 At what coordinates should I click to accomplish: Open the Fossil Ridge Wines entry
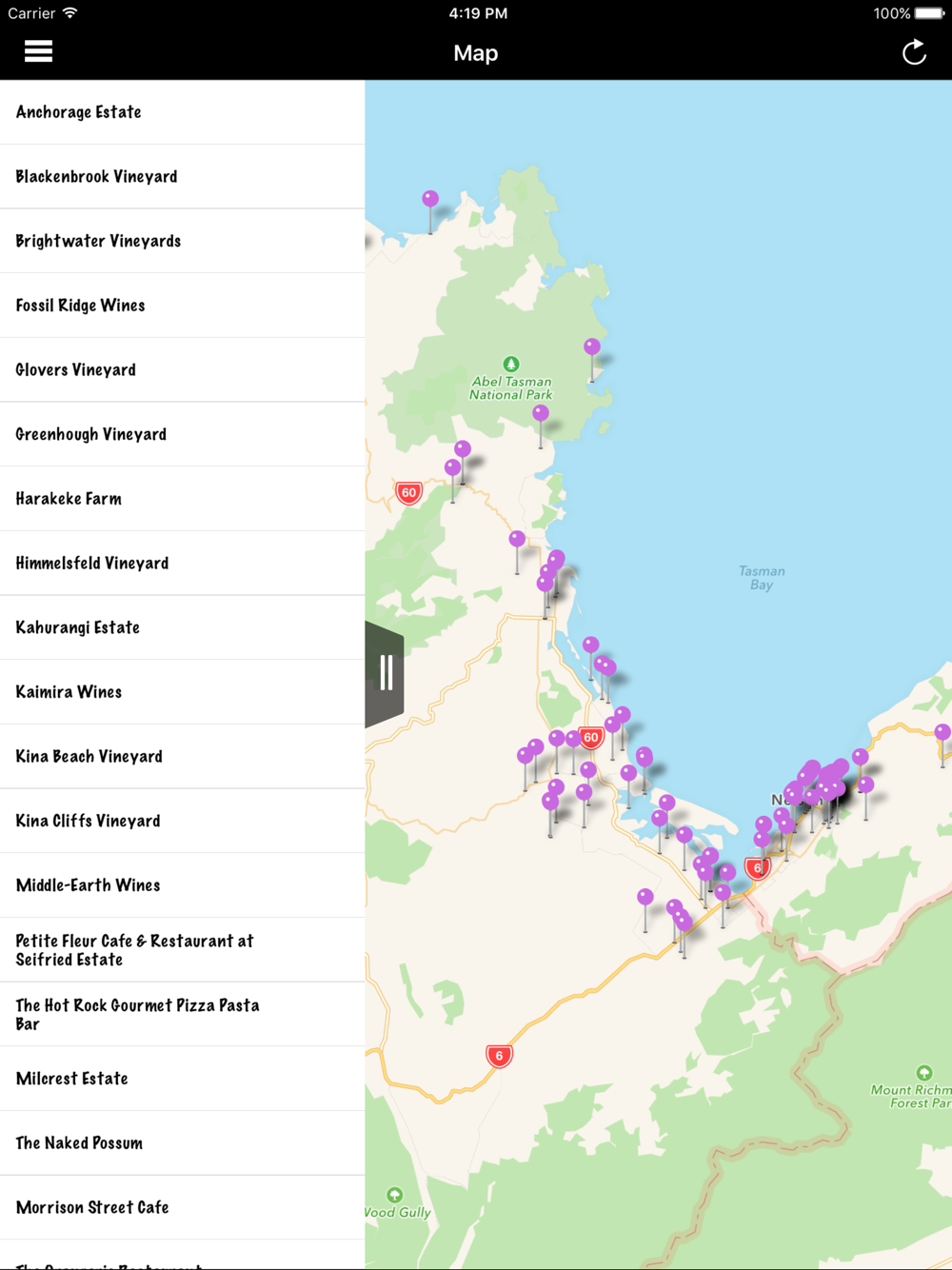tap(183, 306)
